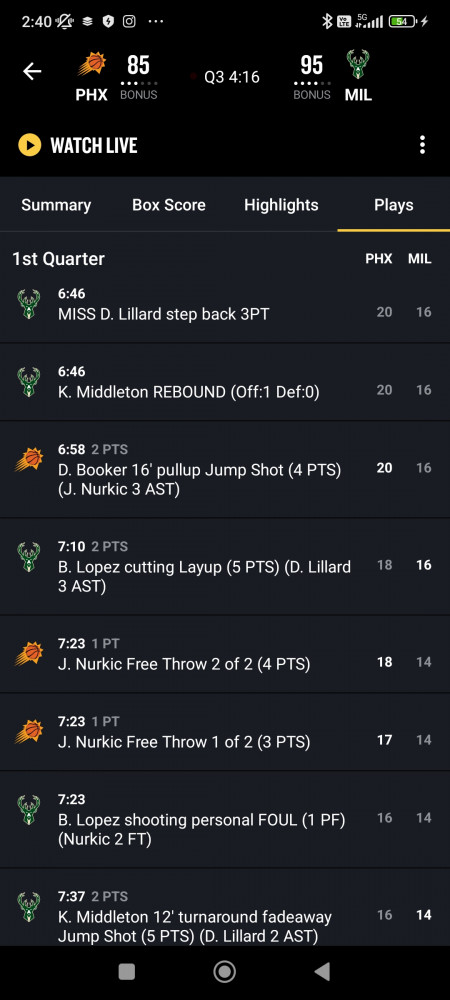Tap Suns logo on Booker pullup play
This screenshot has width=450, height=1000.
pos(29,460)
